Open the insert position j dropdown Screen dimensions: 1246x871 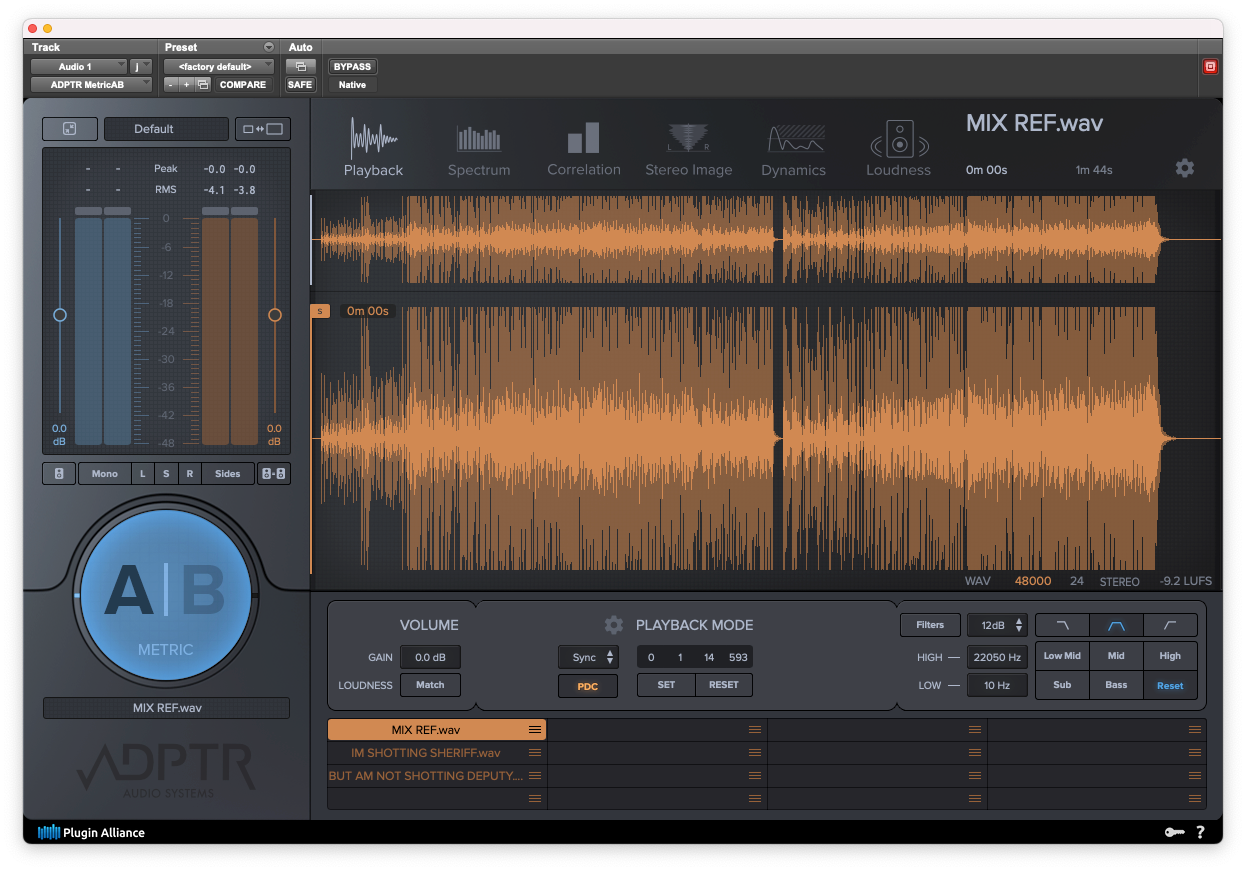tap(141, 67)
